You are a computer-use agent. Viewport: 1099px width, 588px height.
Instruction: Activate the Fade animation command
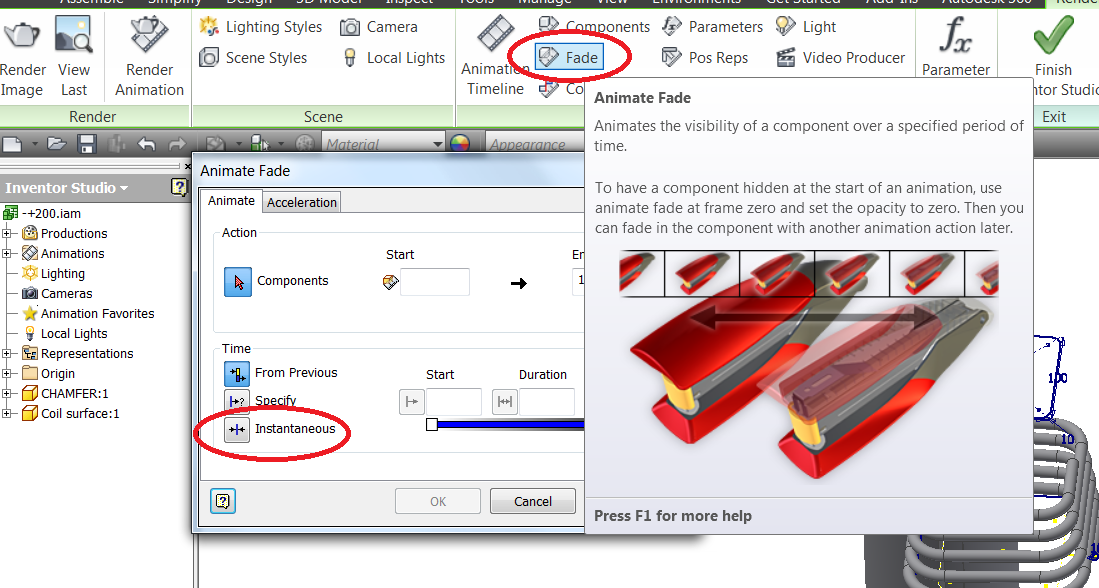(x=571, y=56)
